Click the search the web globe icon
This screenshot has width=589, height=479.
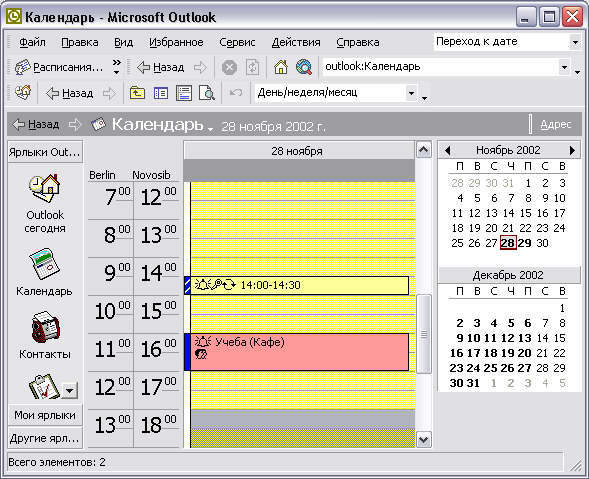tap(304, 67)
